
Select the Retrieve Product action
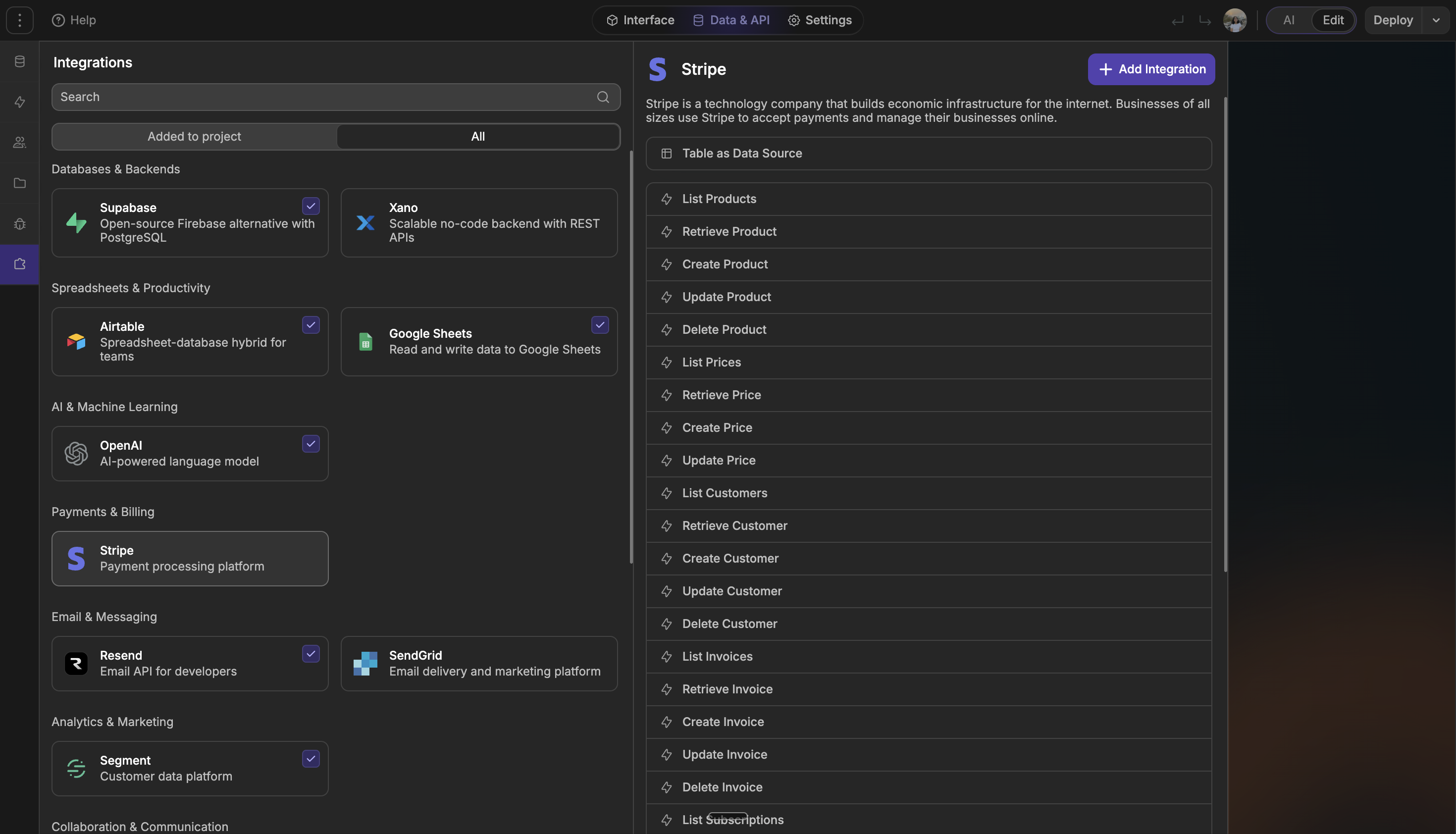pyautogui.click(x=929, y=231)
